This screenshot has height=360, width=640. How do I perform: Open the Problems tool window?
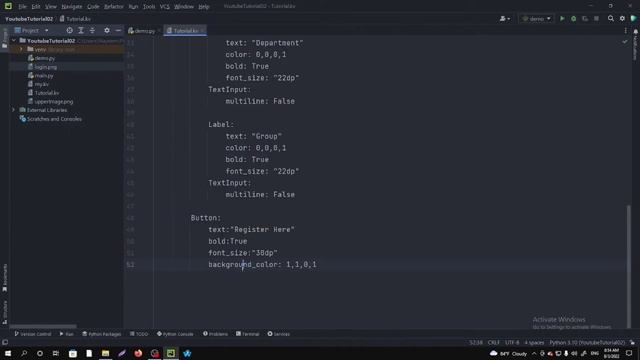215,334
